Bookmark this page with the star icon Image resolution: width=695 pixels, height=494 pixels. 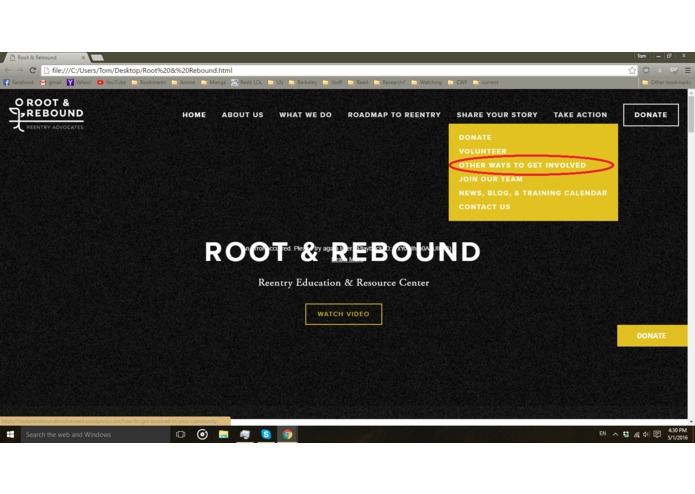[632, 70]
